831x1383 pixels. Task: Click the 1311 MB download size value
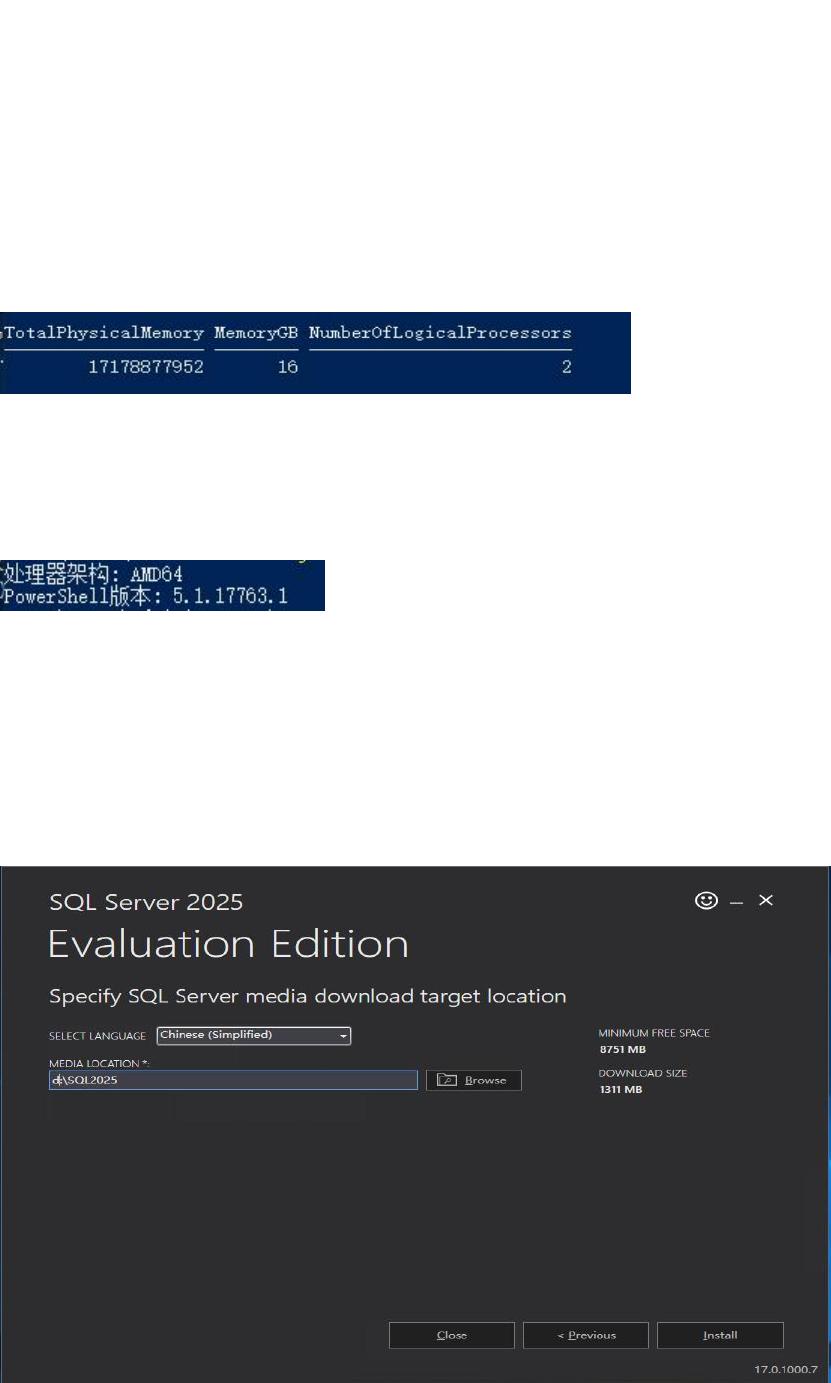(x=621, y=1089)
